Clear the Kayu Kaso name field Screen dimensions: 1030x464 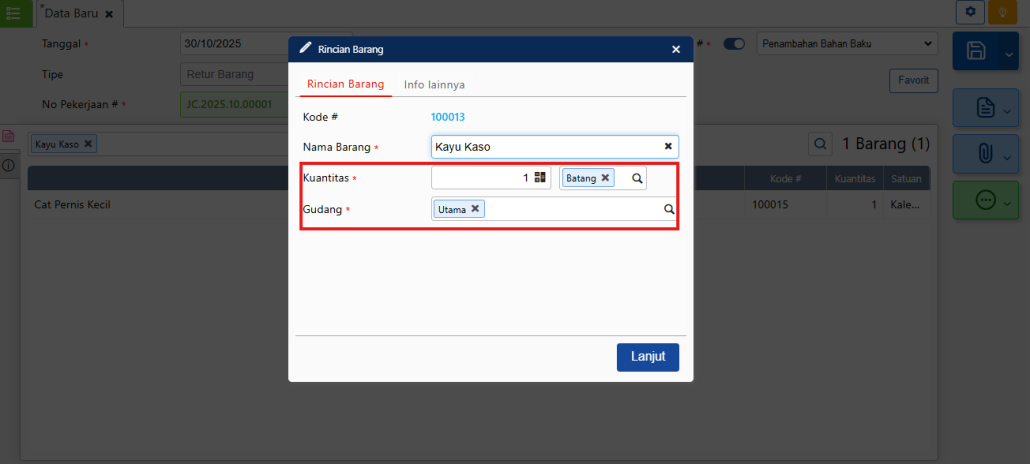click(668, 146)
